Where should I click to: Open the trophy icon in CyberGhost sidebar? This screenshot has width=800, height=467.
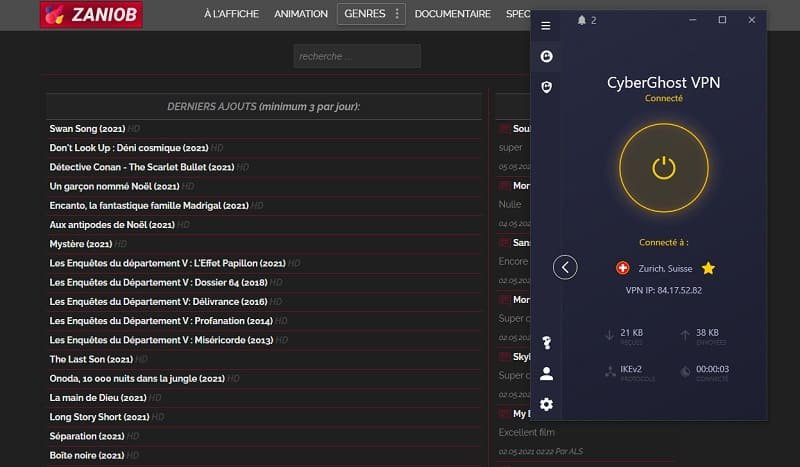tap(546, 342)
